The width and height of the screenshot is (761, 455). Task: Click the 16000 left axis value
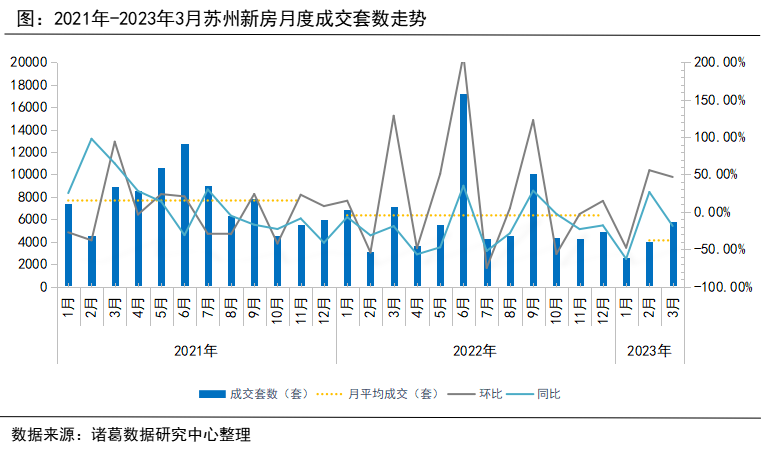[29, 108]
